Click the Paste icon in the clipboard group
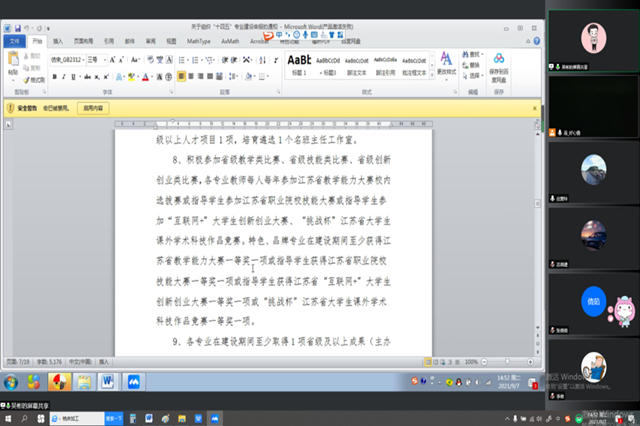The image size is (640, 426). click(x=12, y=66)
